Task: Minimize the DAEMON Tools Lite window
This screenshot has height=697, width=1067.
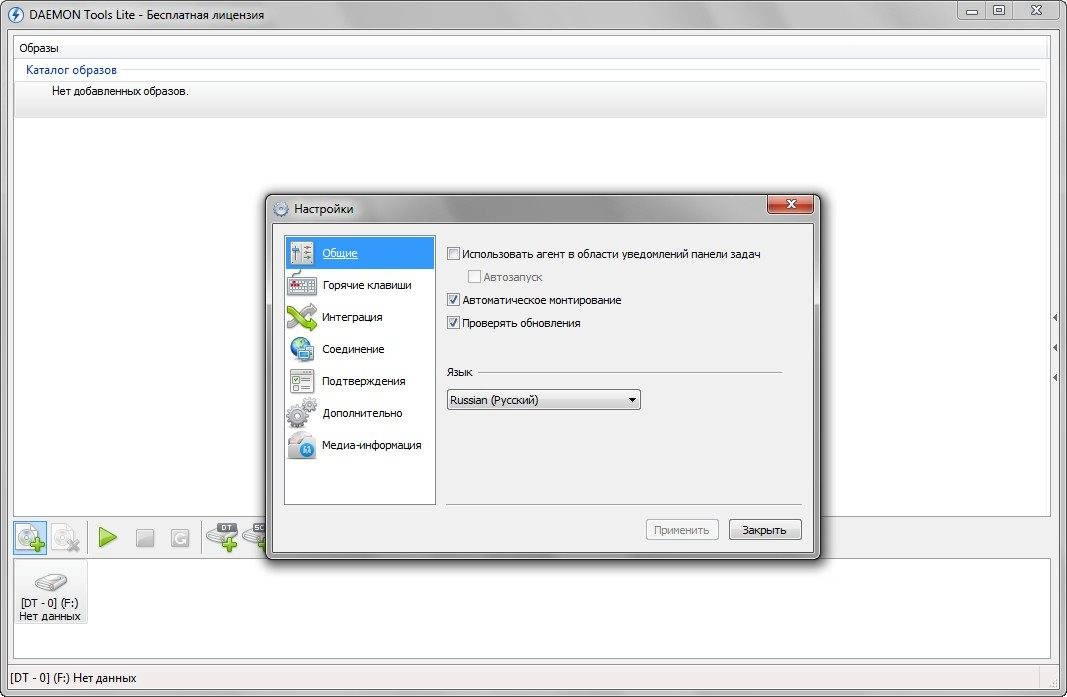Action: pyautogui.click(x=972, y=10)
